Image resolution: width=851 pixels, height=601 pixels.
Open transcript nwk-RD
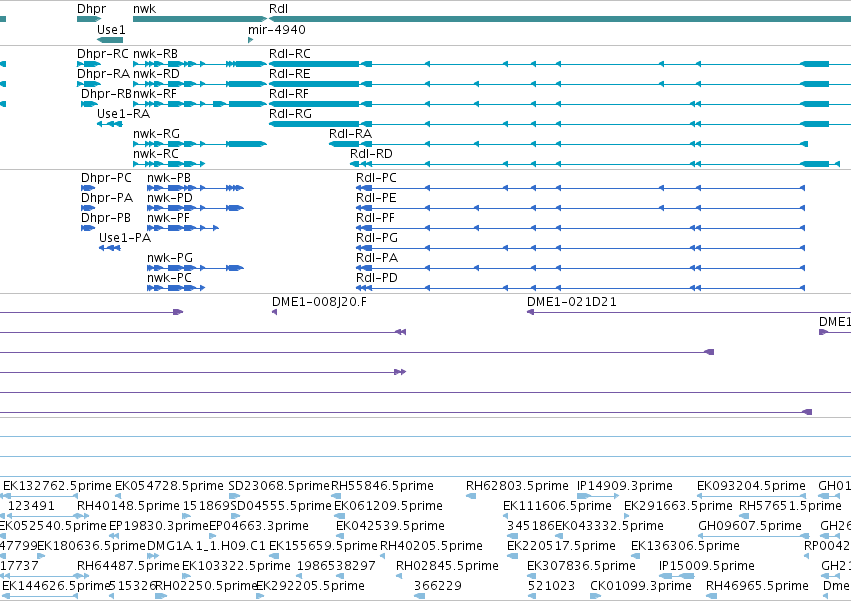tap(156, 74)
